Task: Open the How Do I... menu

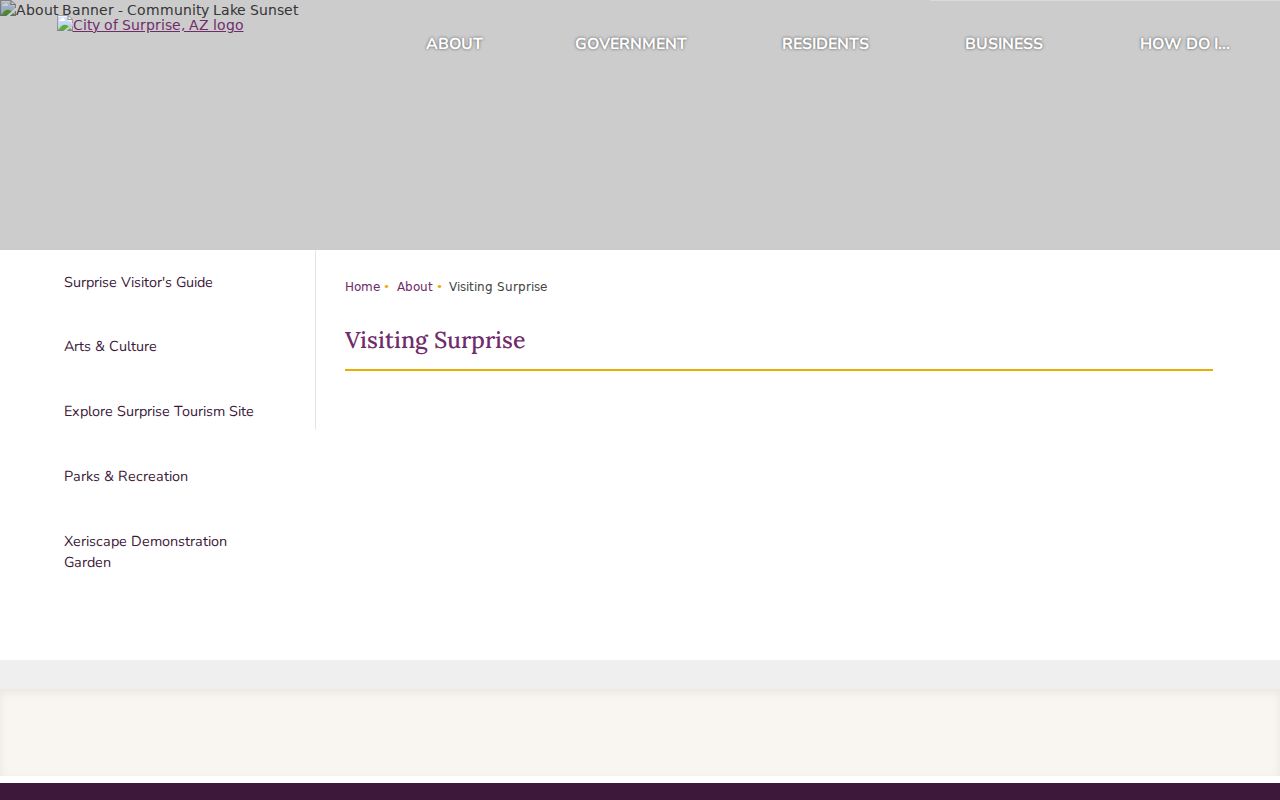Action: pyautogui.click(x=1184, y=44)
